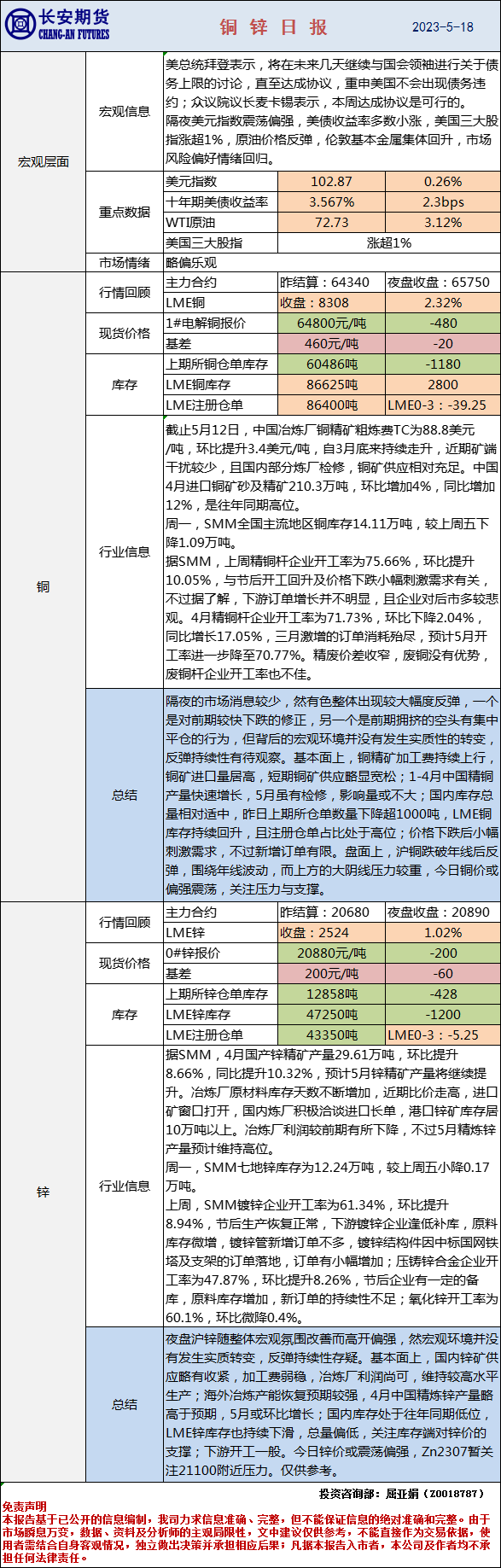Screen dimensions: 501x1568
Task: Select the red 免责声明 heading
Action: tap(25, 1507)
